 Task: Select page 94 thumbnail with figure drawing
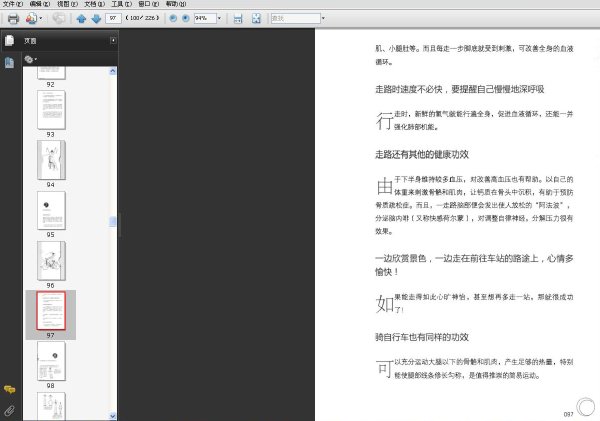point(51,160)
